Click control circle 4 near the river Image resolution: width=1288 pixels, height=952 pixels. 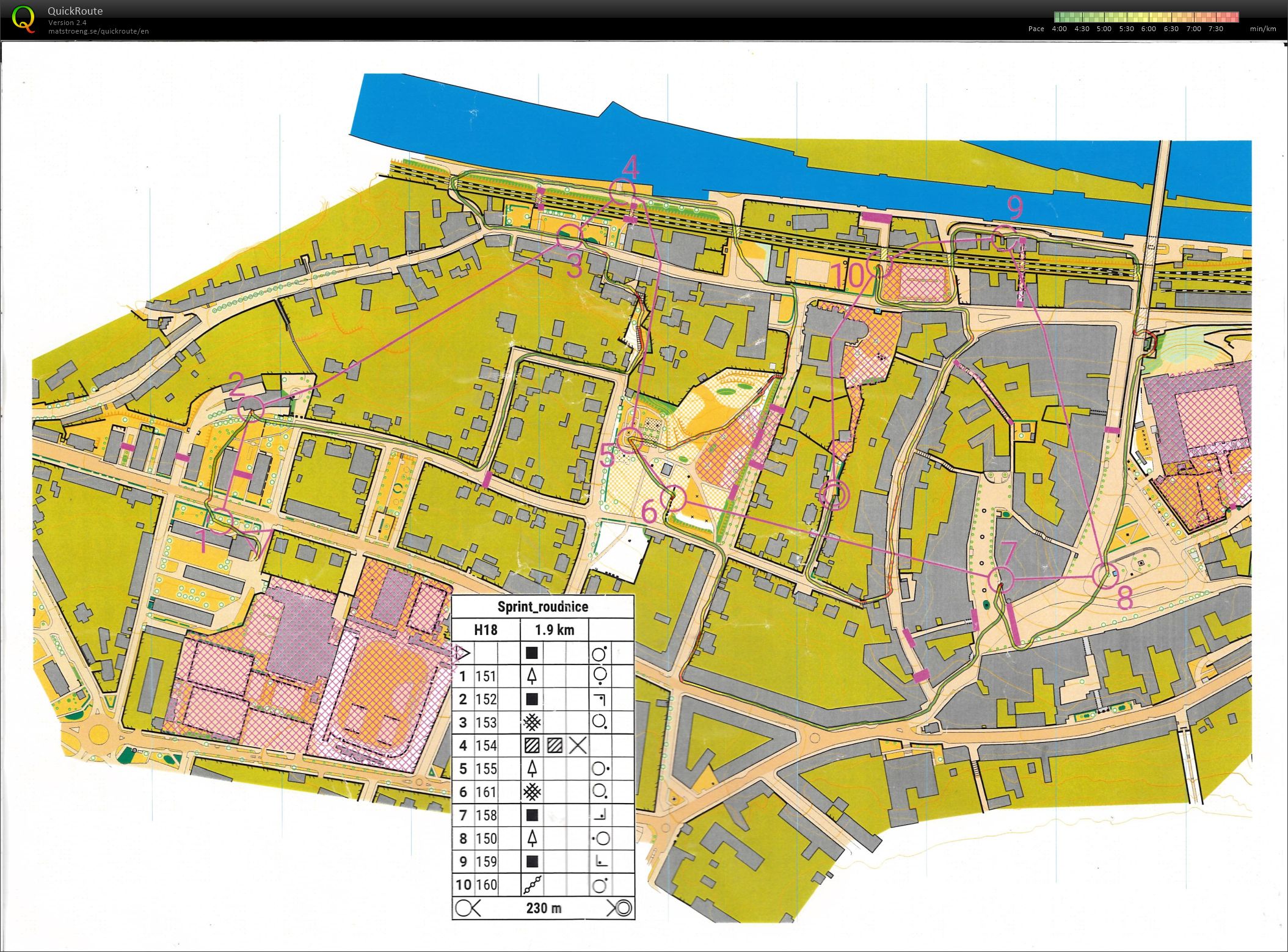click(622, 191)
